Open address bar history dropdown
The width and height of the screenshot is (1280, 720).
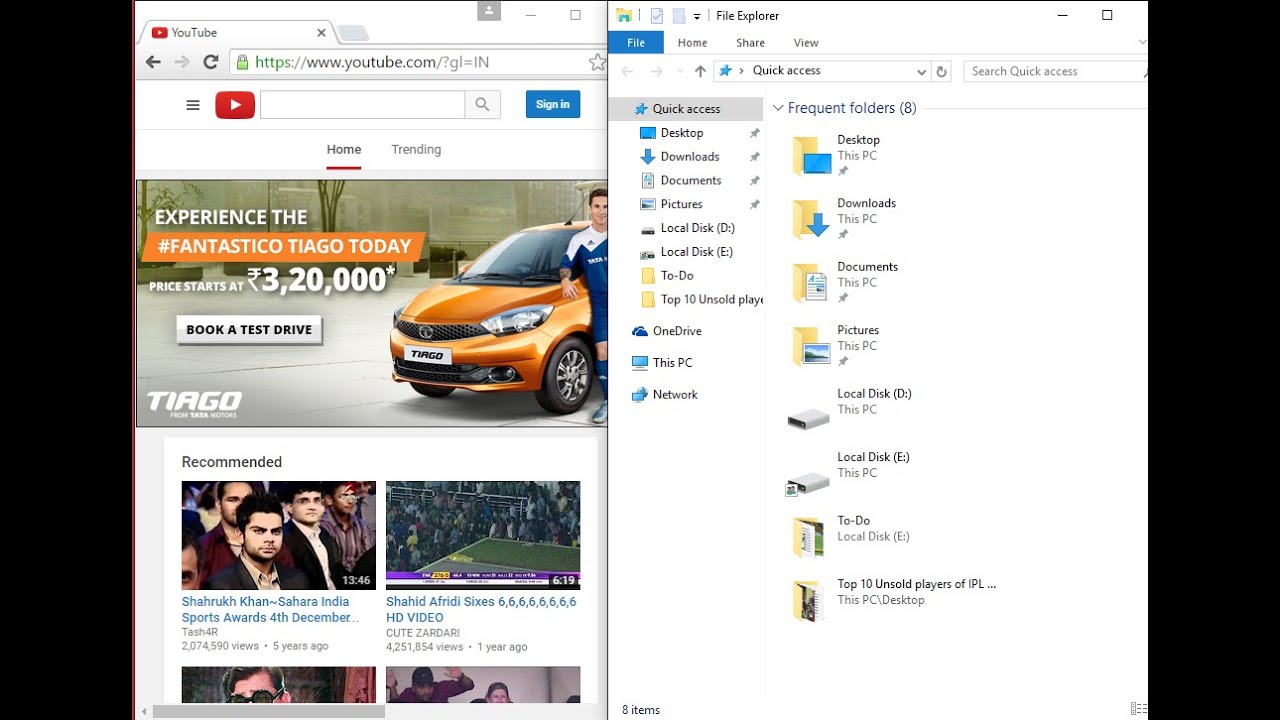[921, 71]
